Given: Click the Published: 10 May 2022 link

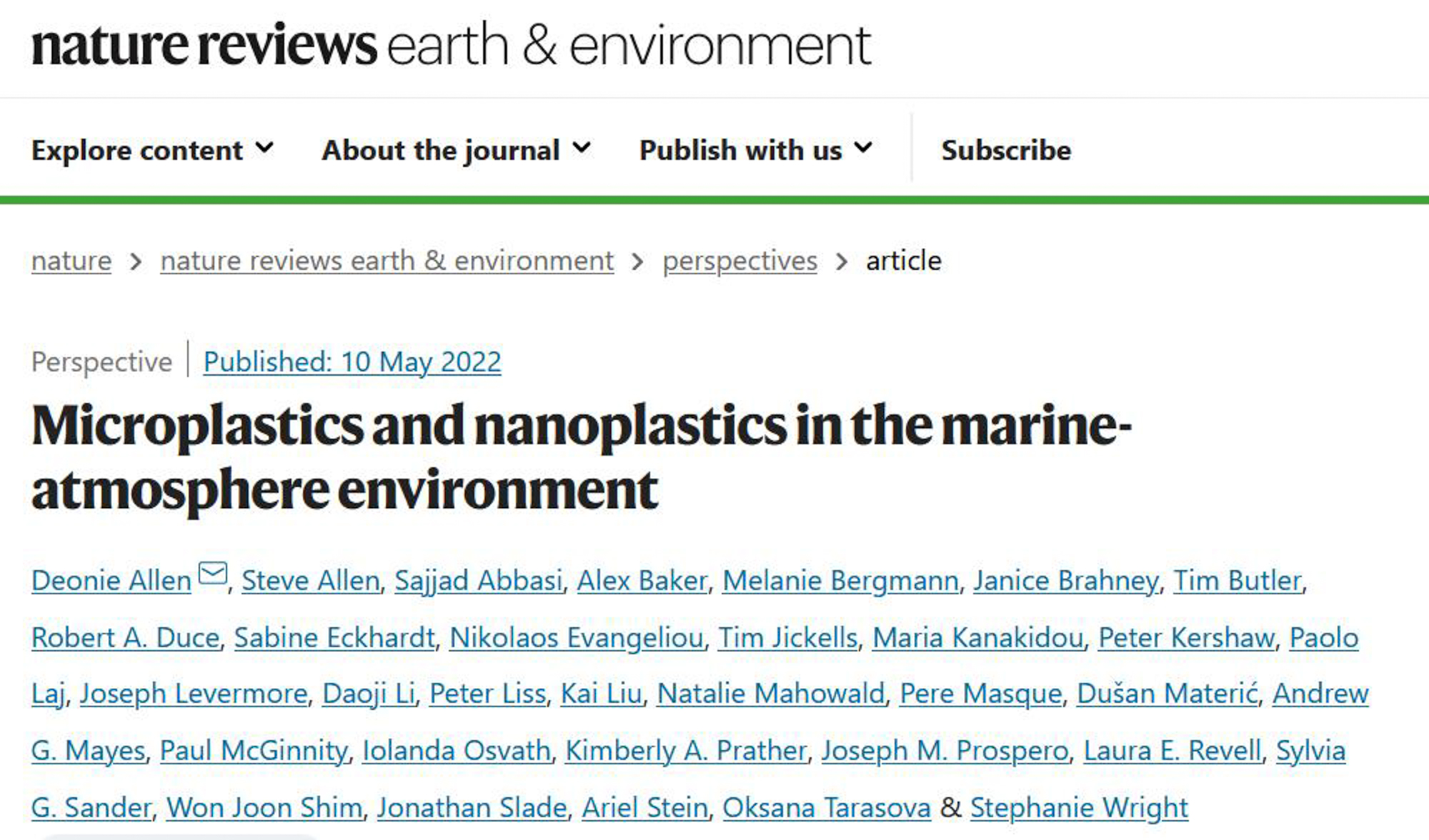Looking at the screenshot, I should [352, 361].
